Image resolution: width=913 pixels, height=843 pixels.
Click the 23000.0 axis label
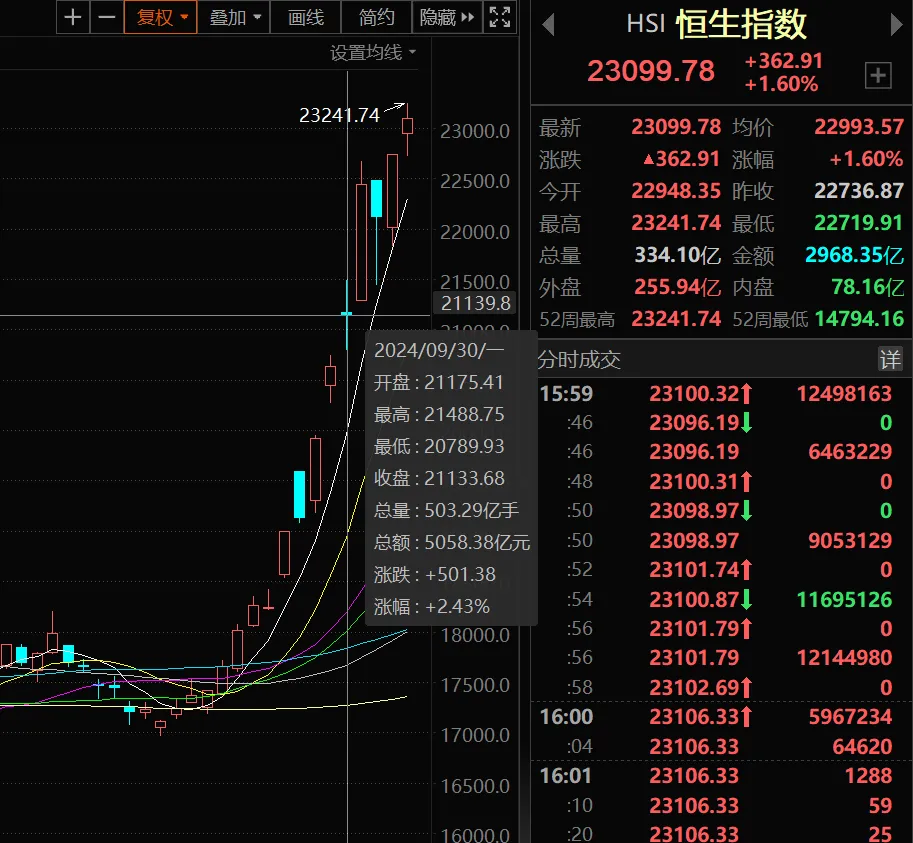[x=475, y=132]
